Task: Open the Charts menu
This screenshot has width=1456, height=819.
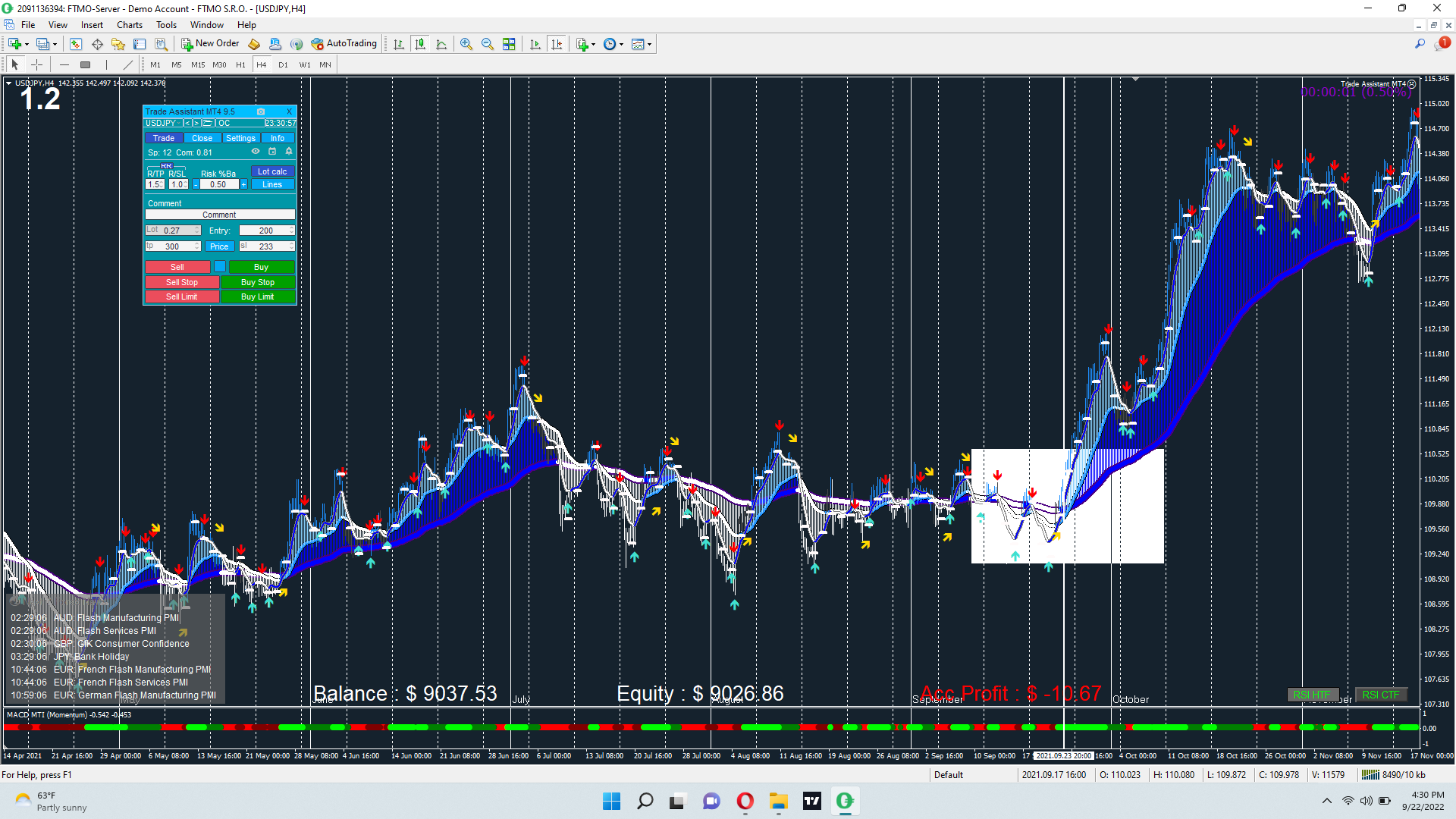Action: pyautogui.click(x=129, y=25)
